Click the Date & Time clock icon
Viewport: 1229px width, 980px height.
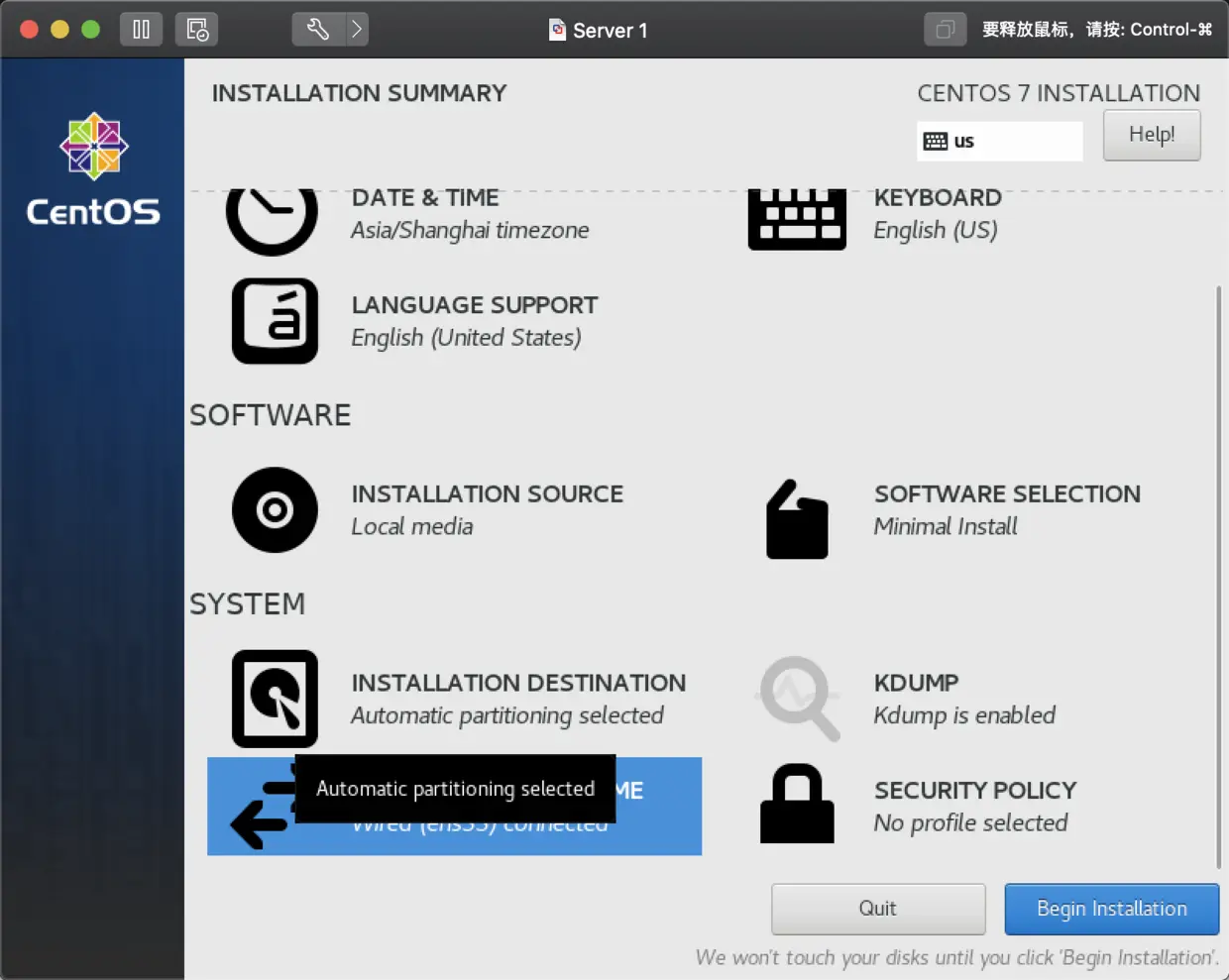pyautogui.click(x=272, y=220)
